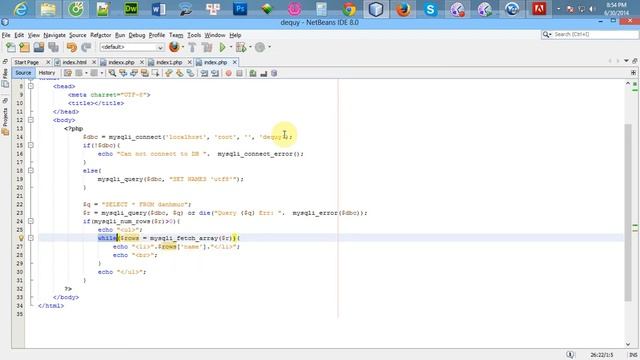Image resolution: width=640 pixels, height=360 pixels.
Task: Click the New File toolbar icon
Action: click(x=11, y=47)
